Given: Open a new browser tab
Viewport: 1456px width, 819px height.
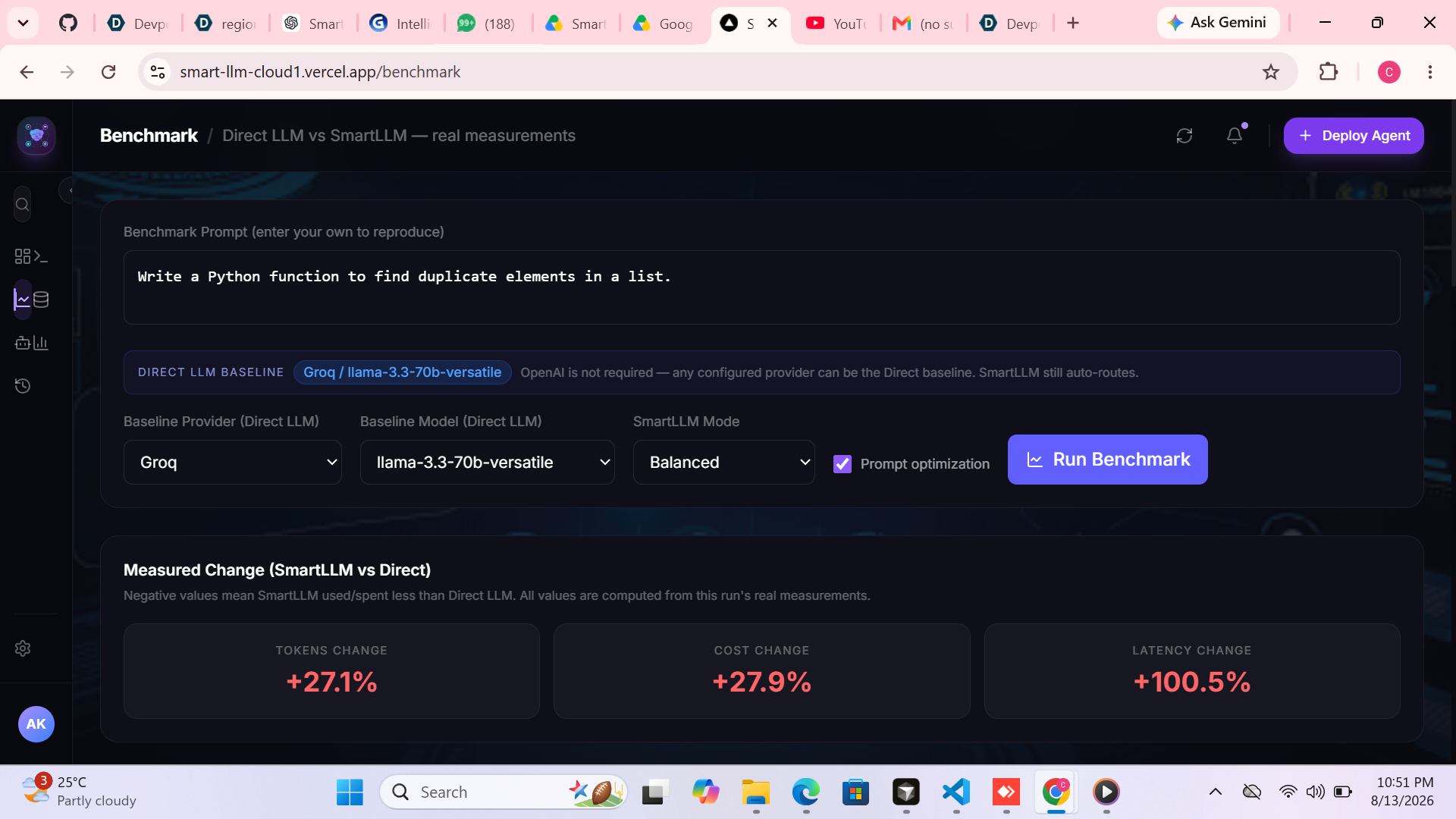Looking at the screenshot, I should 1073,24.
